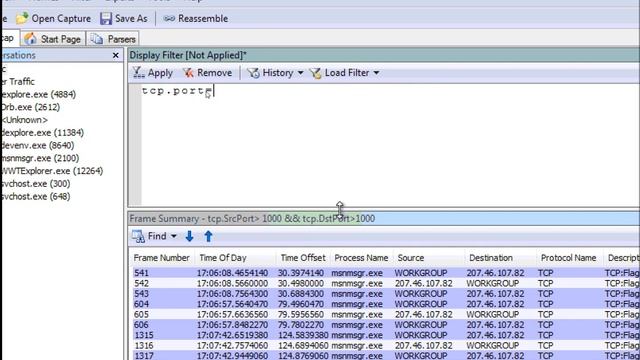Open the Find dropdown arrow
This screenshot has height=360, width=640.
[173, 236]
